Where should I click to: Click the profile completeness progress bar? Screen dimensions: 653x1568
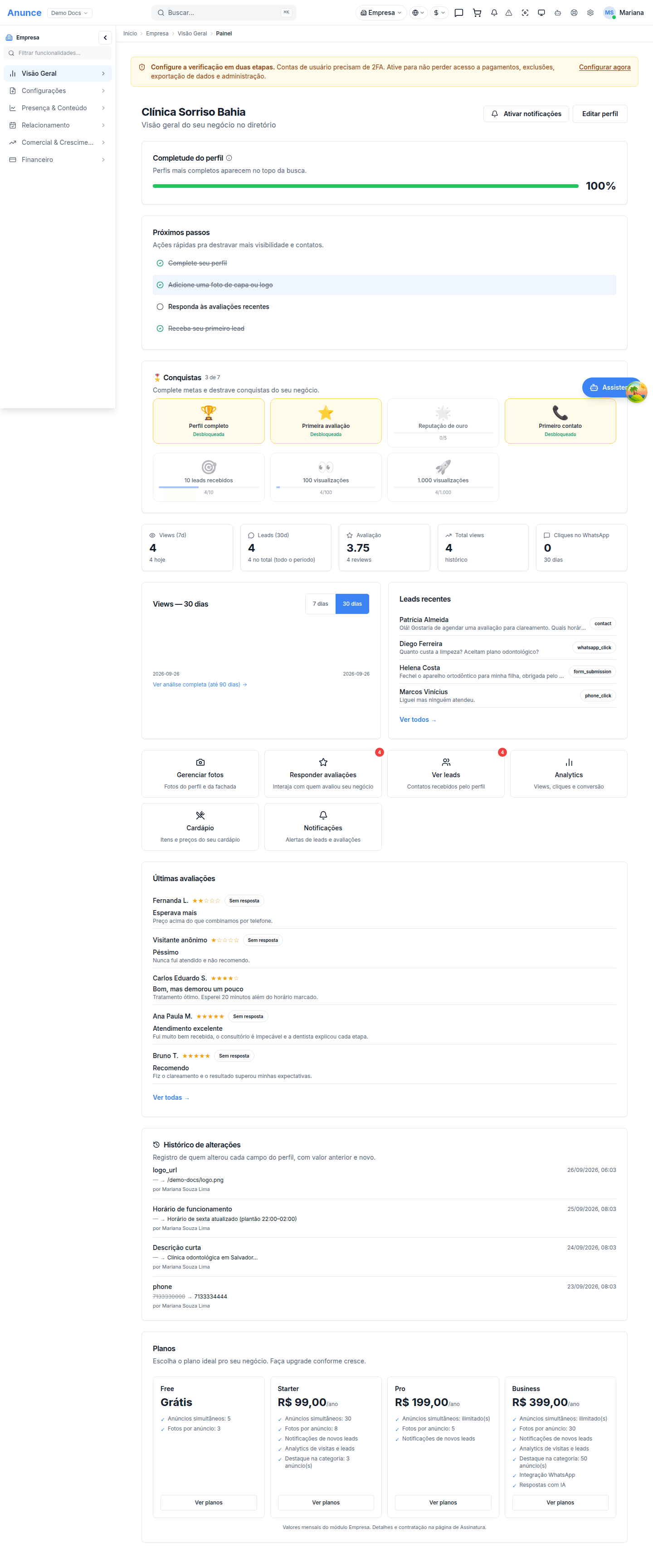point(366,186)
